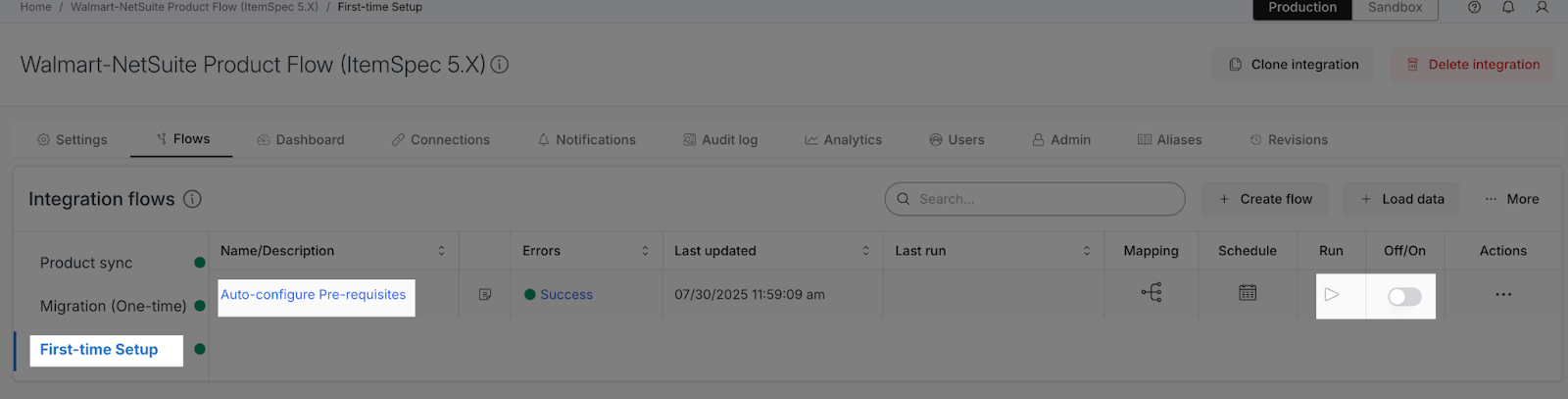Click the Delete integration button
Viewport: 1568px width, 399px height.
click(x=1472, y=65)
